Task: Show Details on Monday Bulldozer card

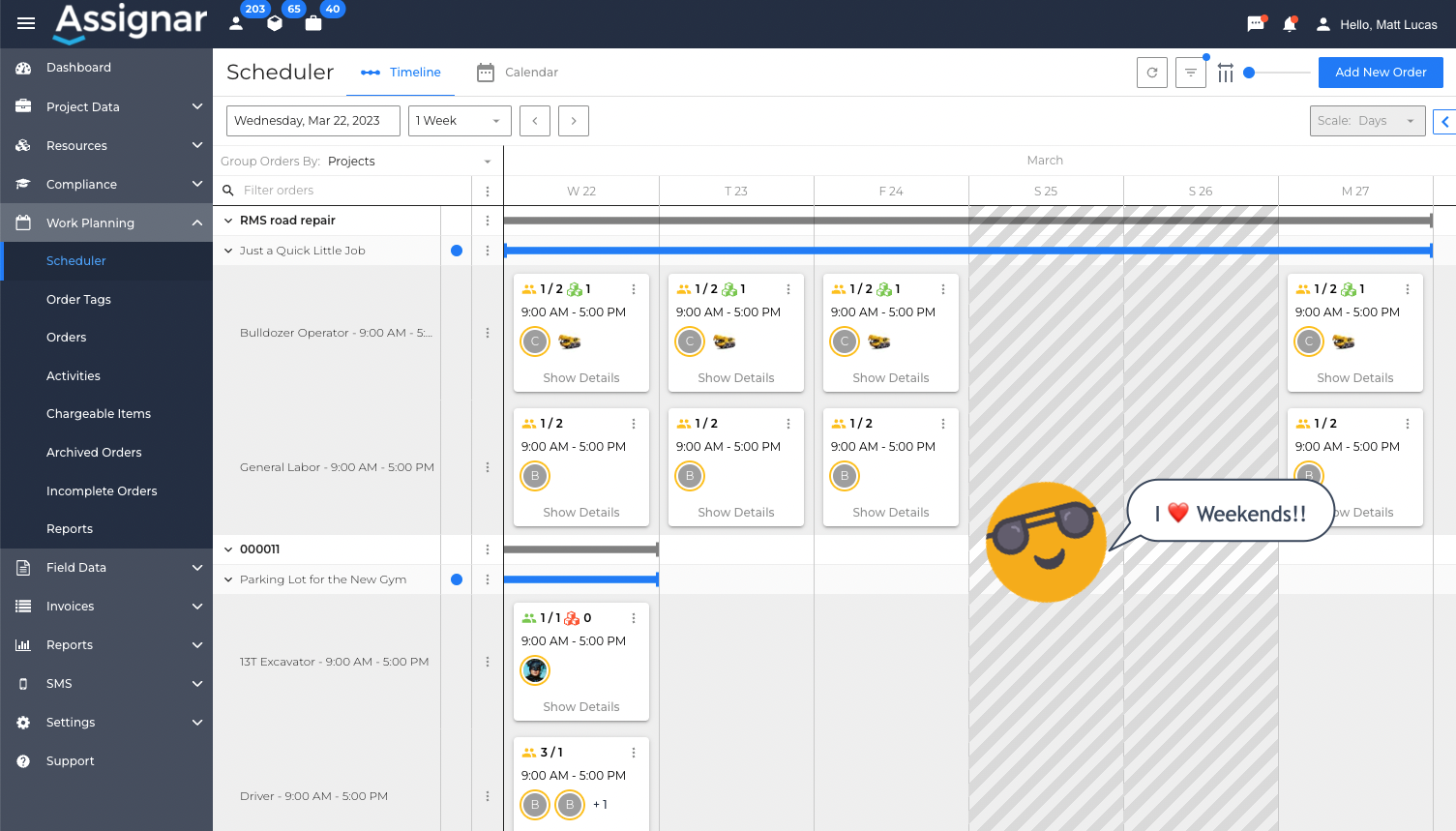Action: point(1355,378)
